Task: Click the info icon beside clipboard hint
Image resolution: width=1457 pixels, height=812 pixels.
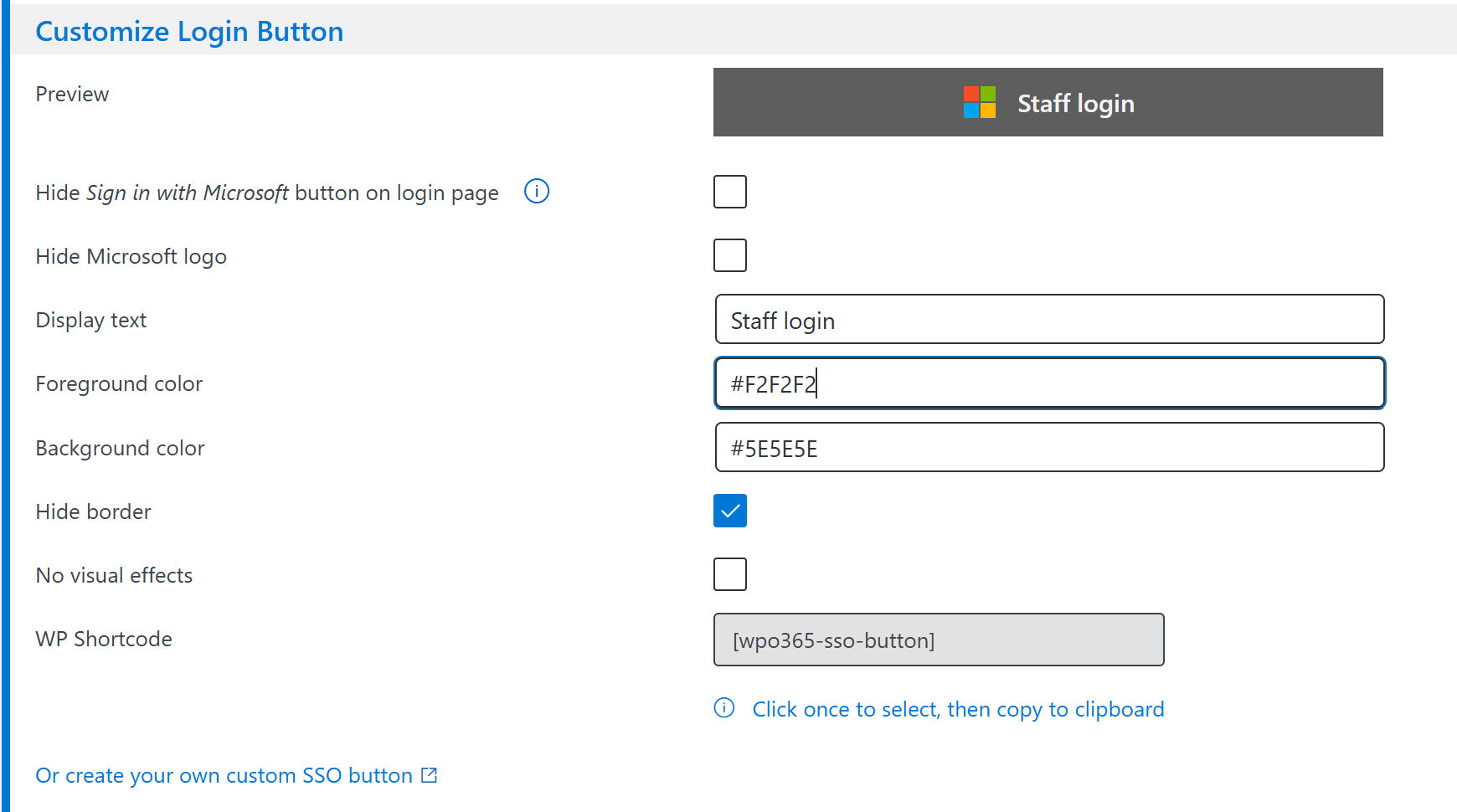Action: point(724,708)
